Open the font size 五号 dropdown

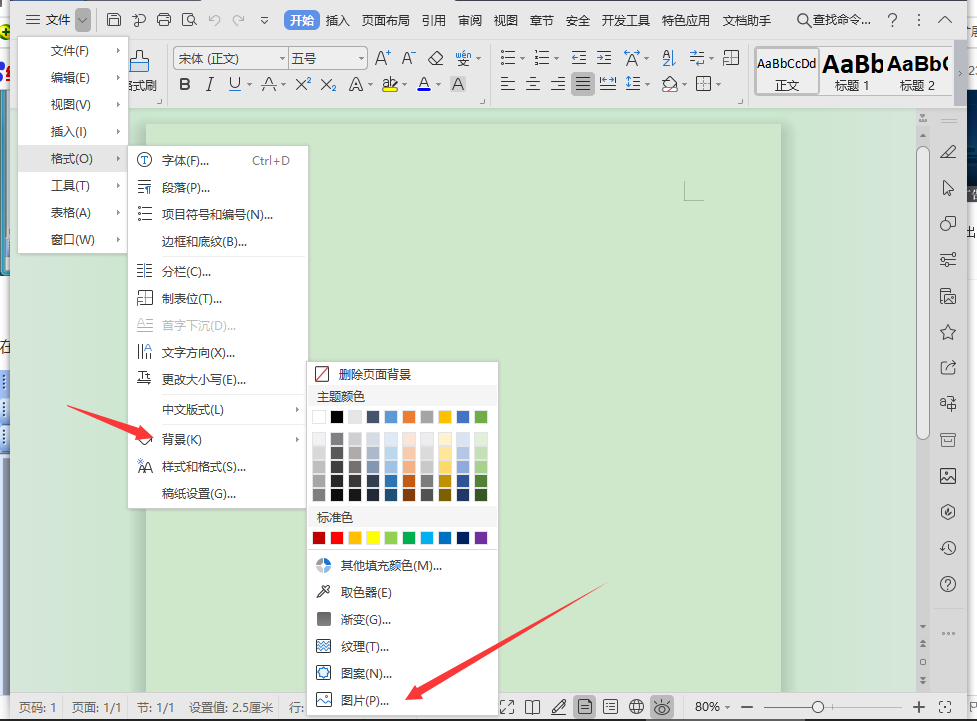coord(360,59)
